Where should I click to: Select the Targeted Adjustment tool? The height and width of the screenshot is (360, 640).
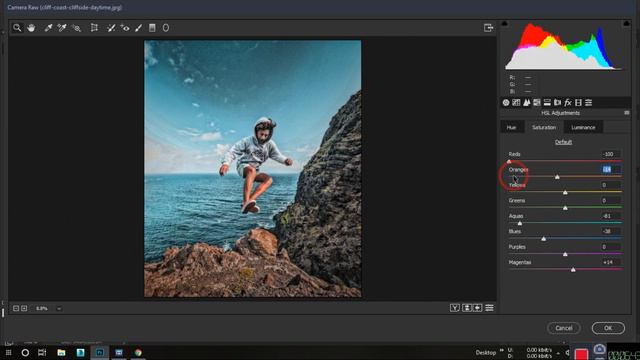[76, 28]
